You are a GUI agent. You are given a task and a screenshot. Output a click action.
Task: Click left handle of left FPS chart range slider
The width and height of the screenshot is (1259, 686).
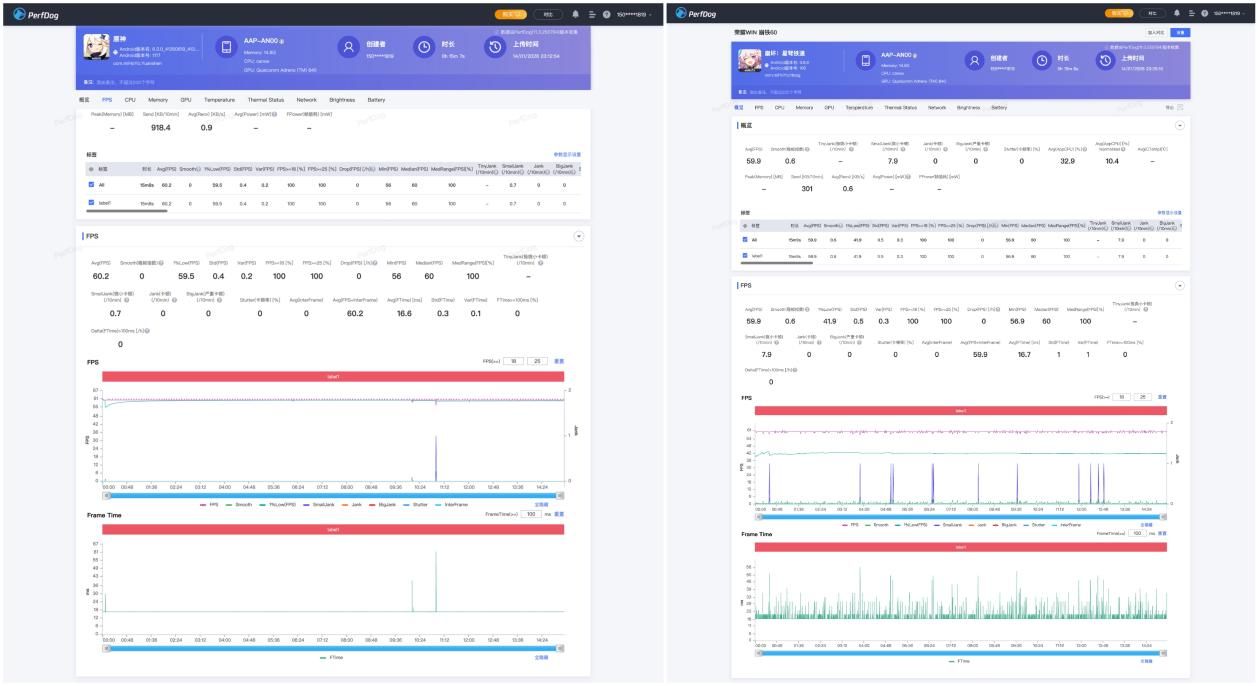coord(106,495)
